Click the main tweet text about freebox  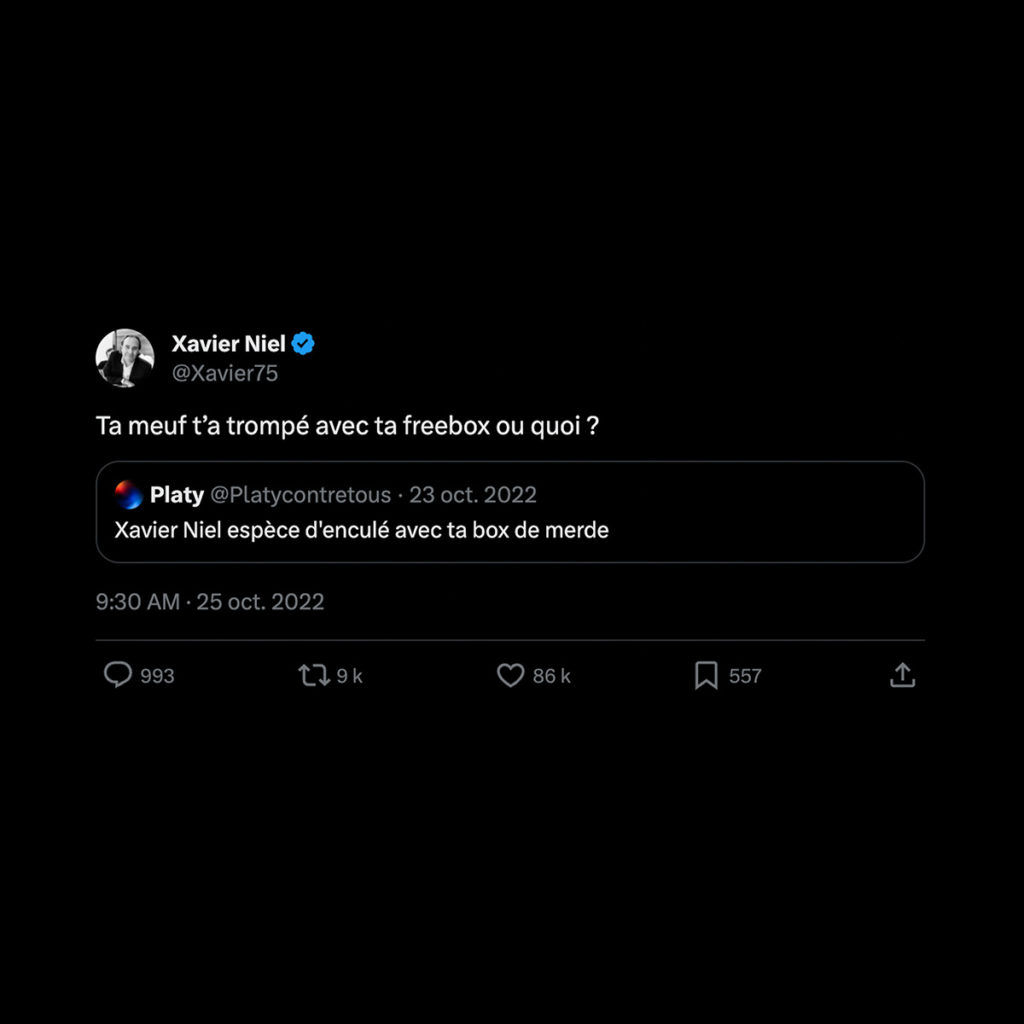pos(347,426)
